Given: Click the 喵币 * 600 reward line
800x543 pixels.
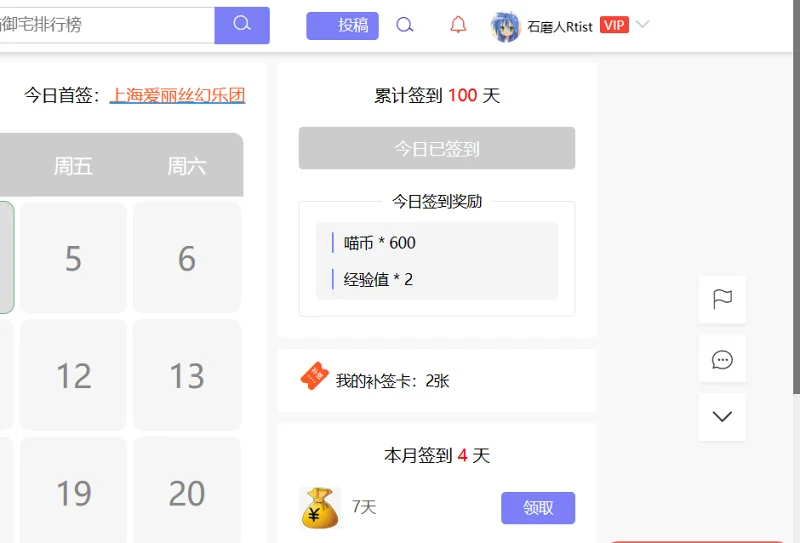Looking at the screenshot, I should click(x=380, y=243).
